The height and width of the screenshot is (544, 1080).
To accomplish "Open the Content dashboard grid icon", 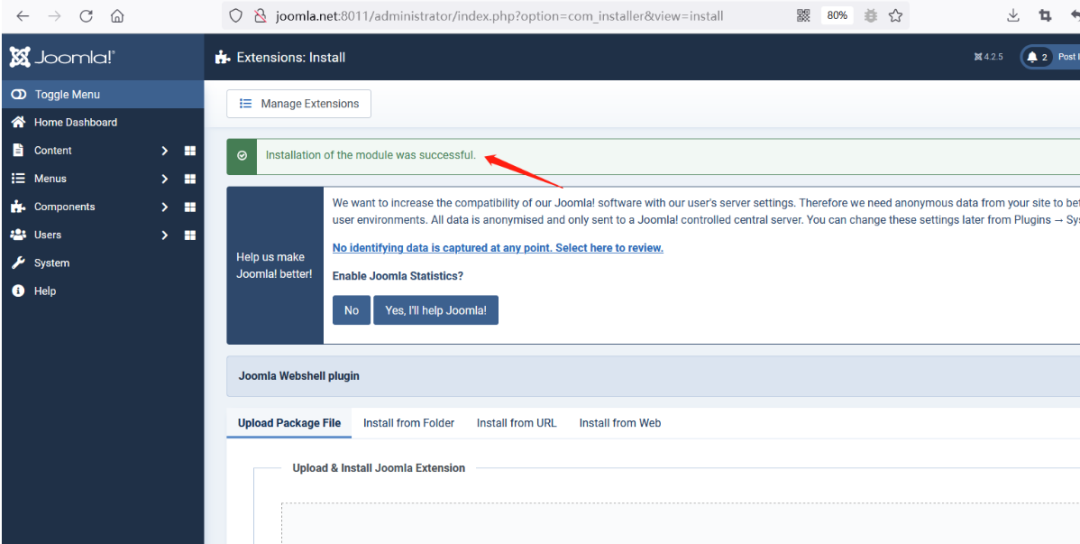I will 190,151.
